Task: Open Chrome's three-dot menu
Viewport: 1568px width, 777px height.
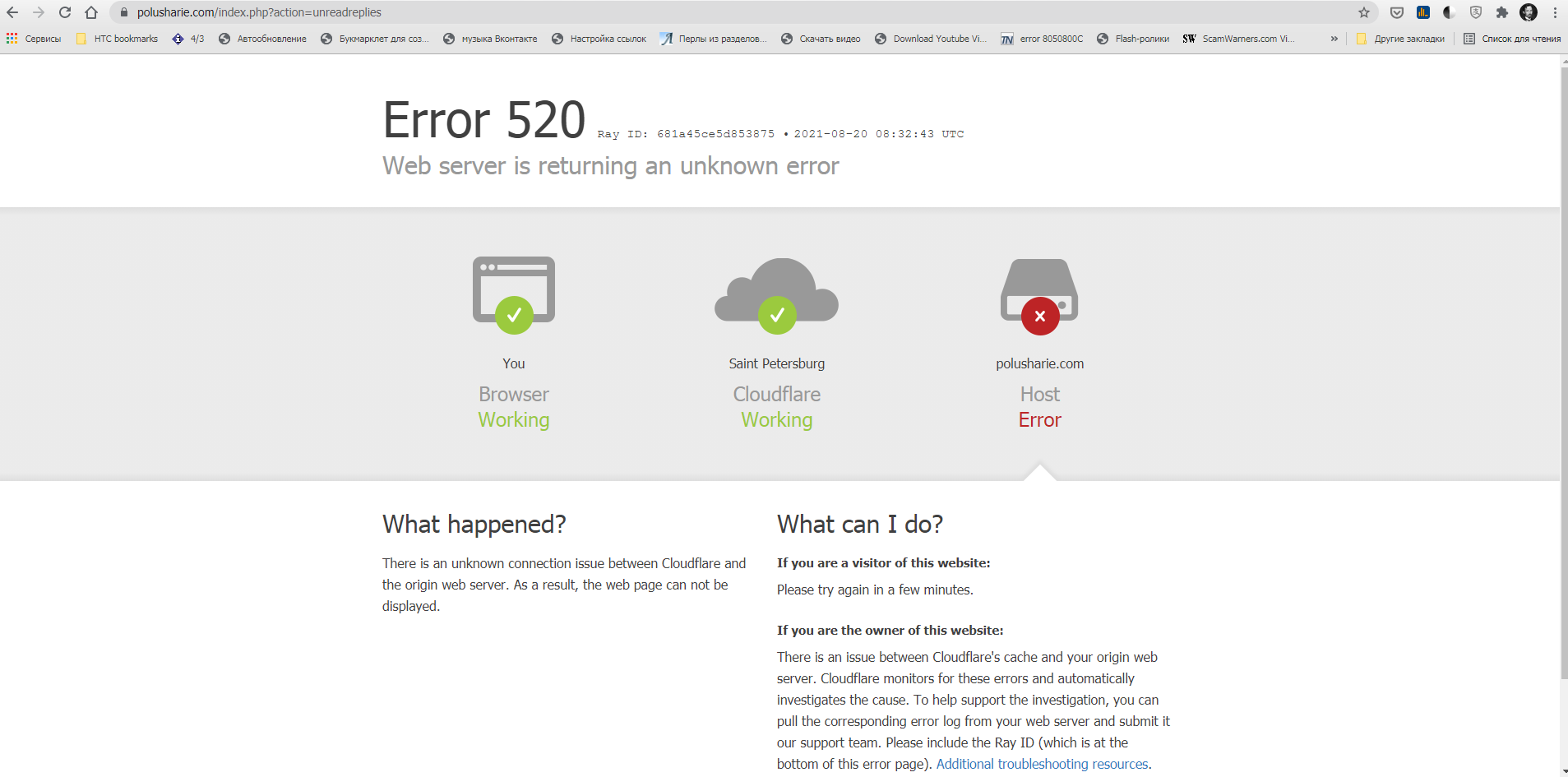Action: [1555, 12]
